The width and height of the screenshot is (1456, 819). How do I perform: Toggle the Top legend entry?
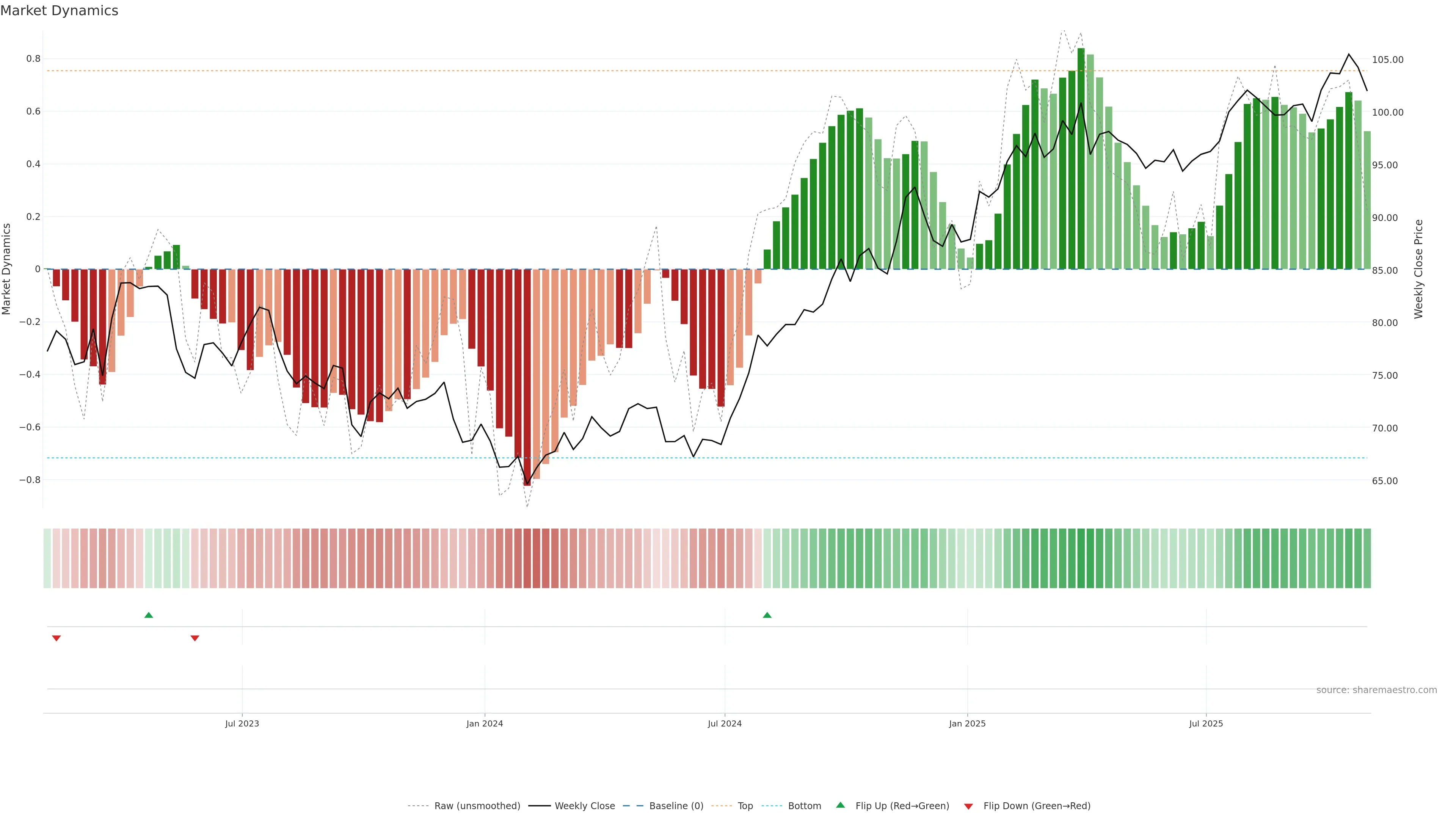coord(745,806)
